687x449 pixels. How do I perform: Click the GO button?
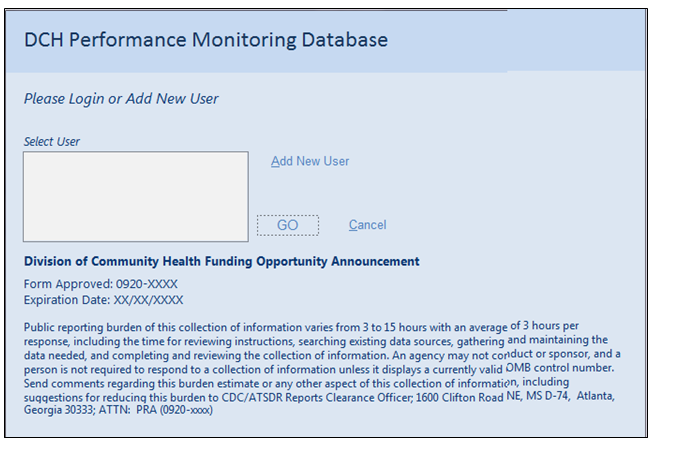coord(288,225)
